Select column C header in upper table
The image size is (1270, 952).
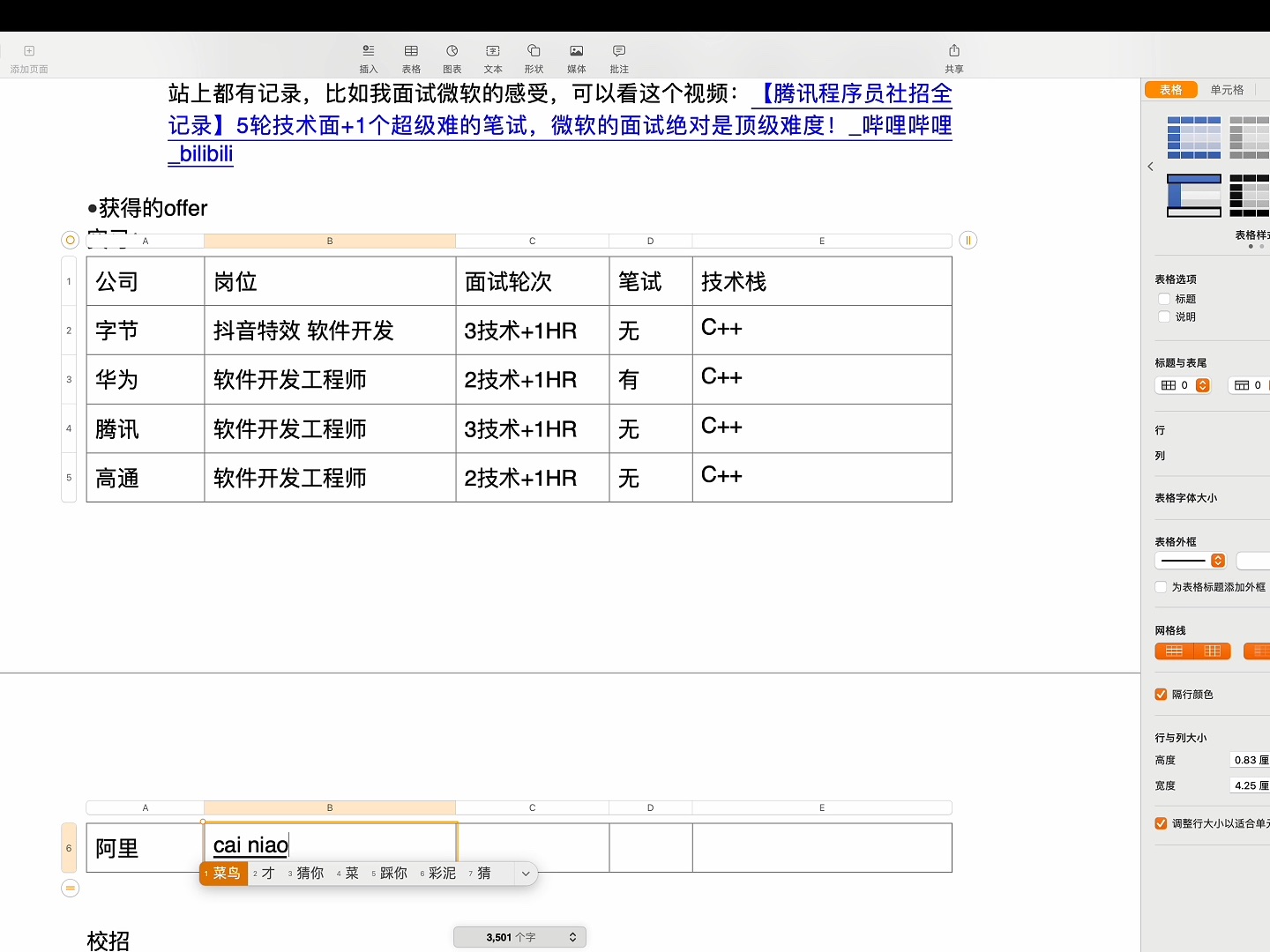(533, 241)
